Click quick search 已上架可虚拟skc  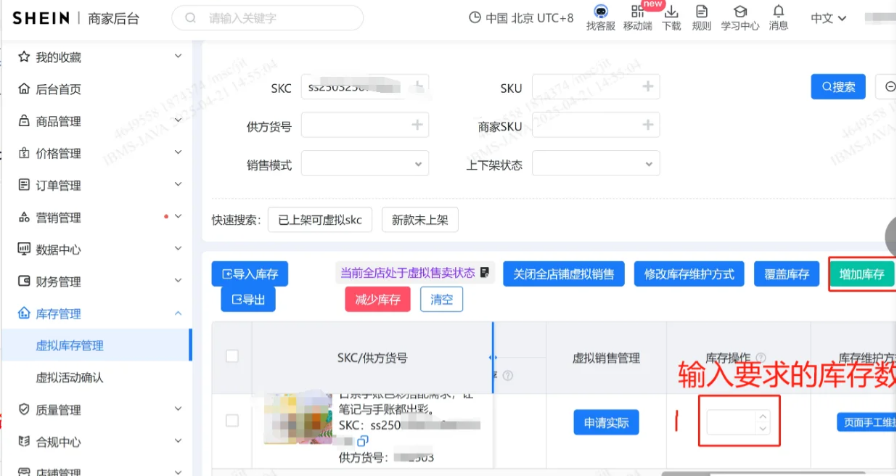(x=320, y=220)
